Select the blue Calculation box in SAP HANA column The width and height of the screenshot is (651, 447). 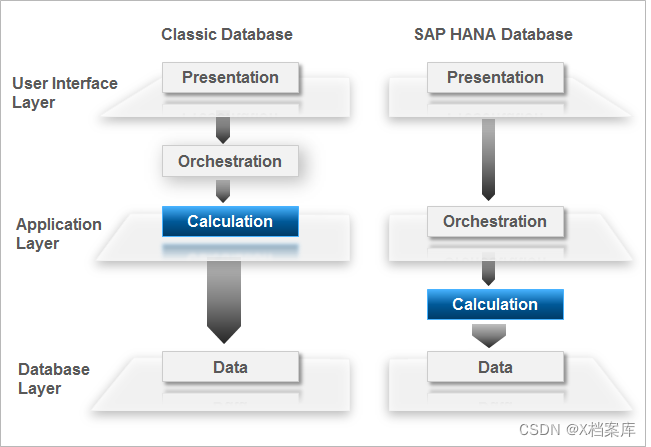click(495, 304)
